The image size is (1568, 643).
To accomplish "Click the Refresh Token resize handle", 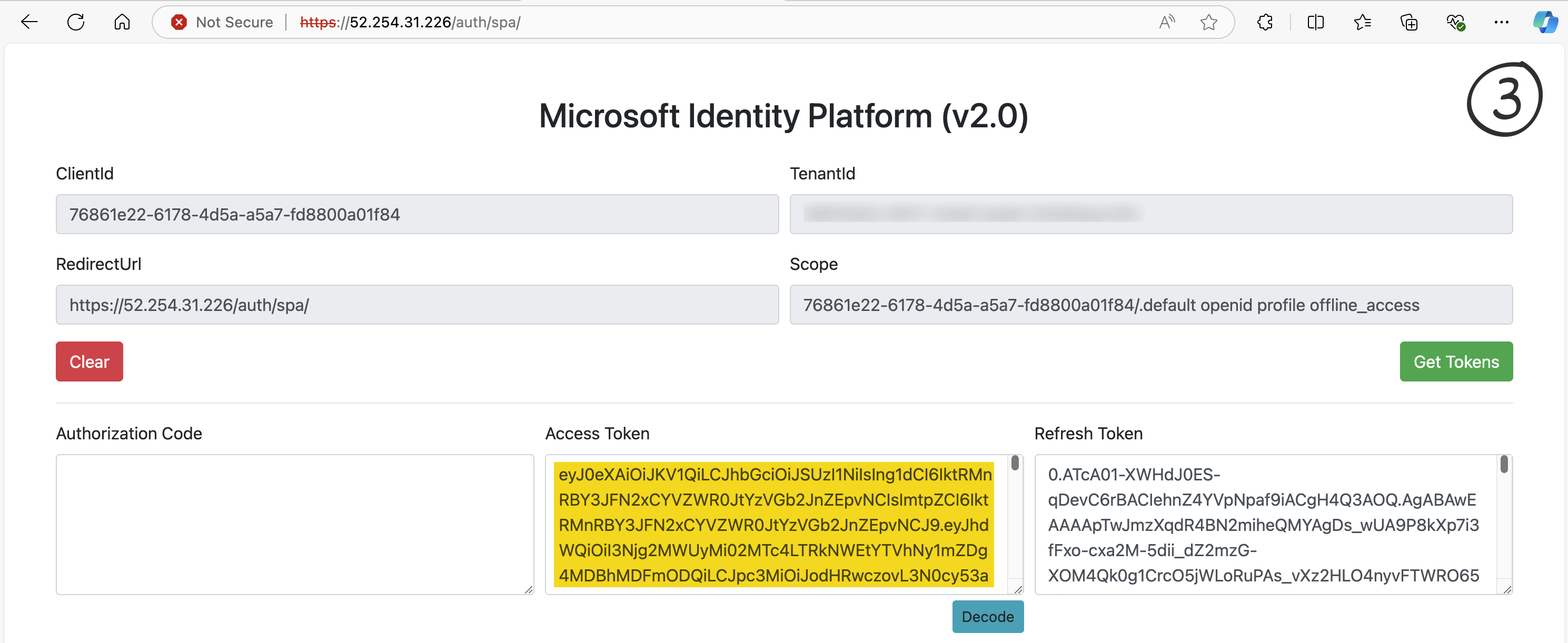I will click(1507, 589).
